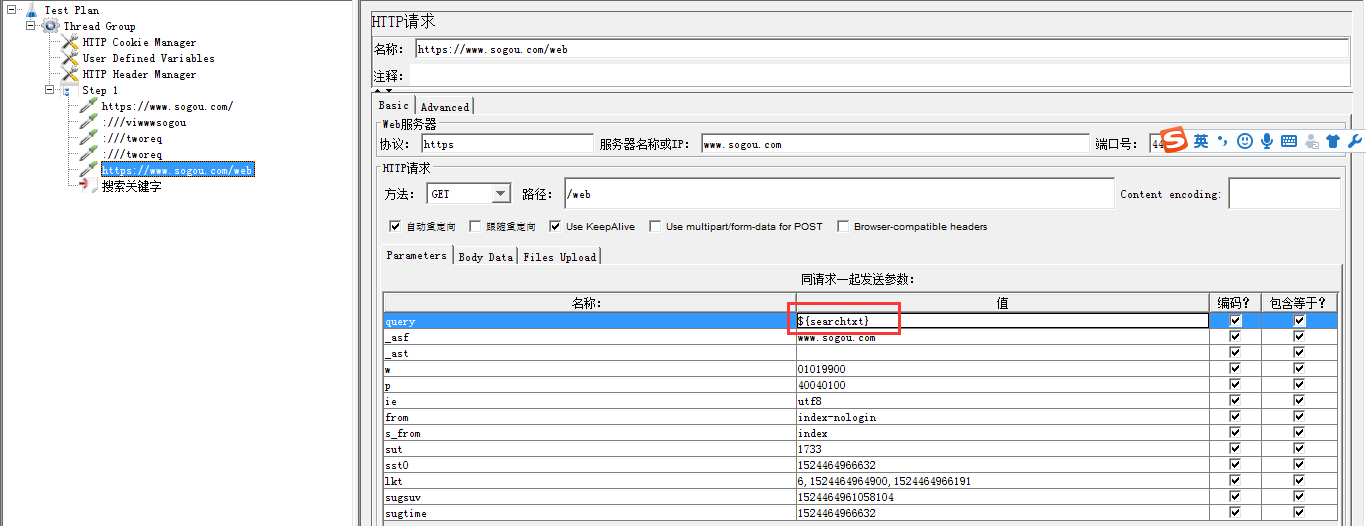
Task: Click the 英 language mode toggle
Action: pos(1201,142)
